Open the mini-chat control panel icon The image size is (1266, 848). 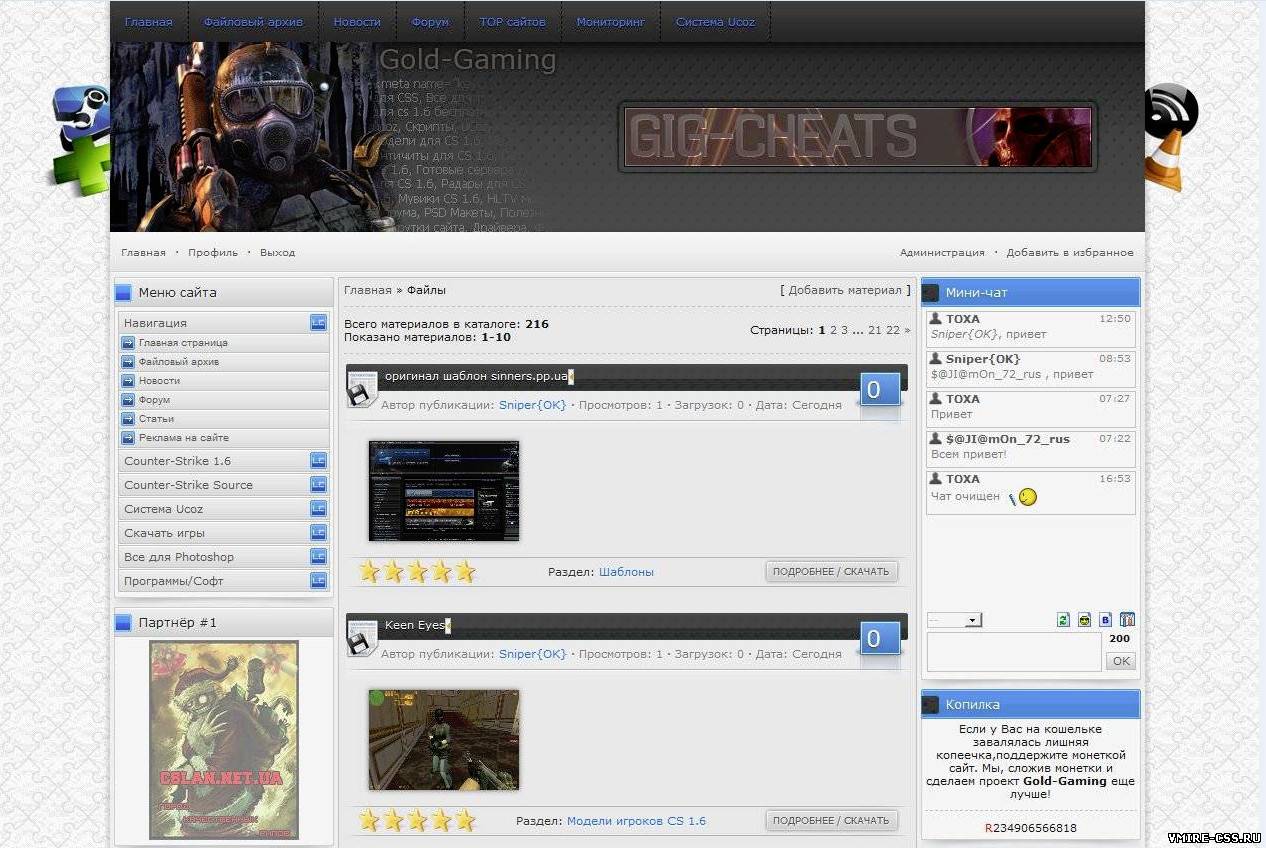coord(1127,620)
